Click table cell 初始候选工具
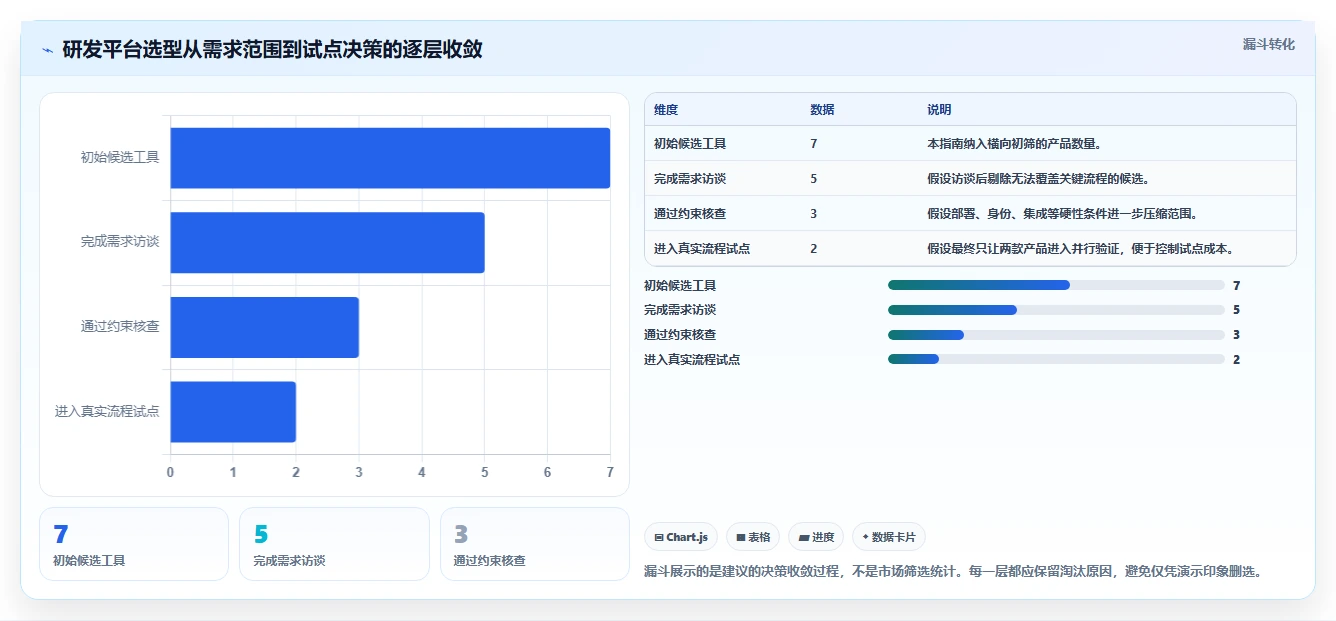1336x621 pixels. coord(690,144)
